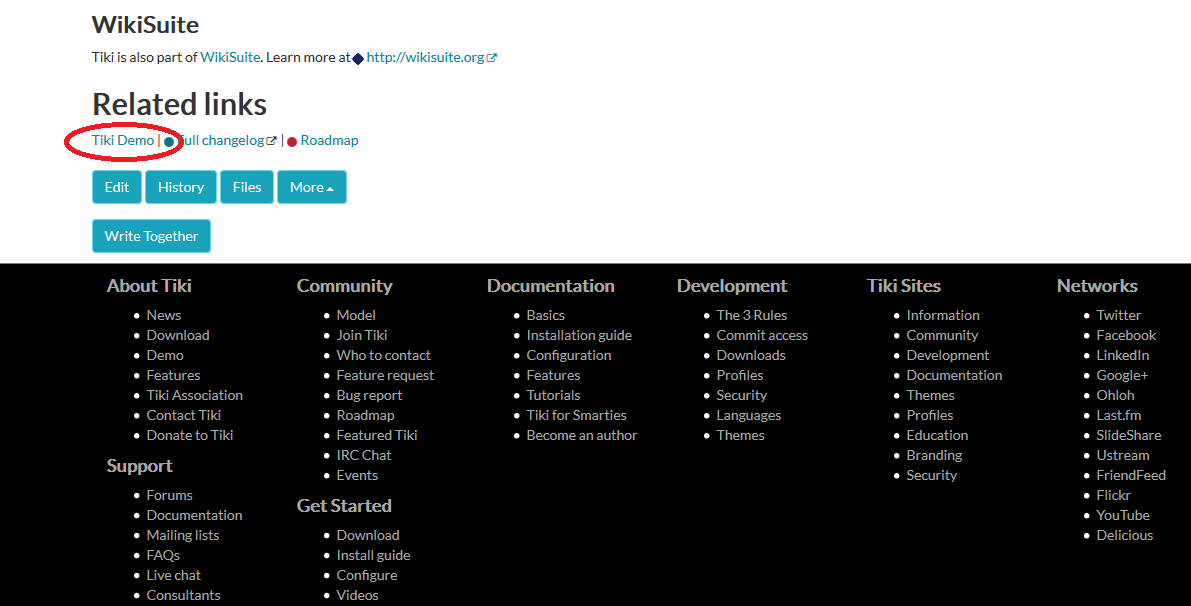Open Commit access link
Image resolution: width=1191 pixels, height=606 pixels.
point(762,335)
